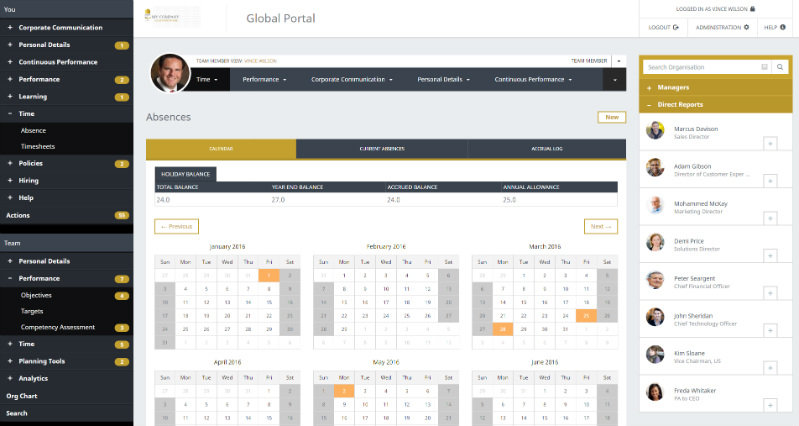This screenshot has height=426, width=799.
Task: Expand Planning Tools in the Team sidebar
Action: pos(66,361)
